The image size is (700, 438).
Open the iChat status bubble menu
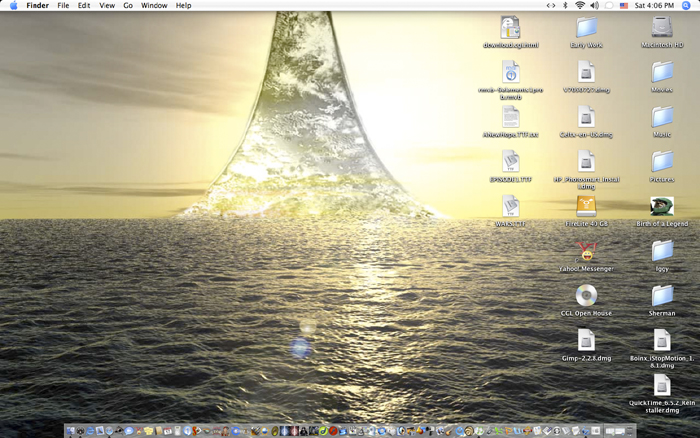click(609, 5)
